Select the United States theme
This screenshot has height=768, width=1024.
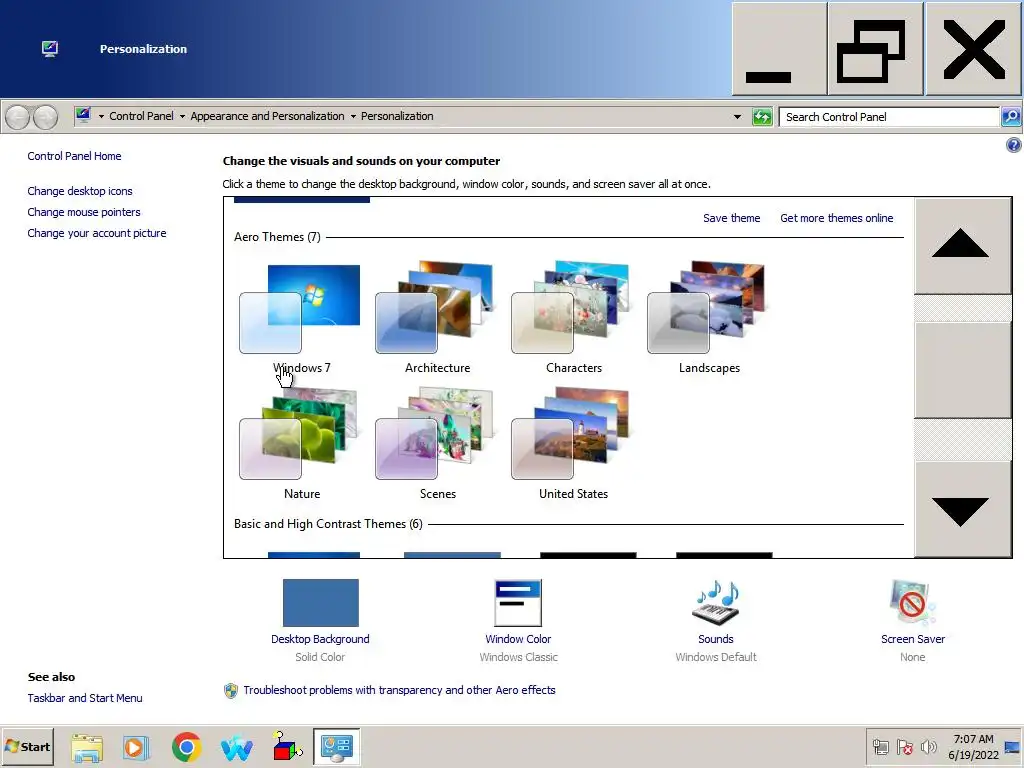click(573, 444)
